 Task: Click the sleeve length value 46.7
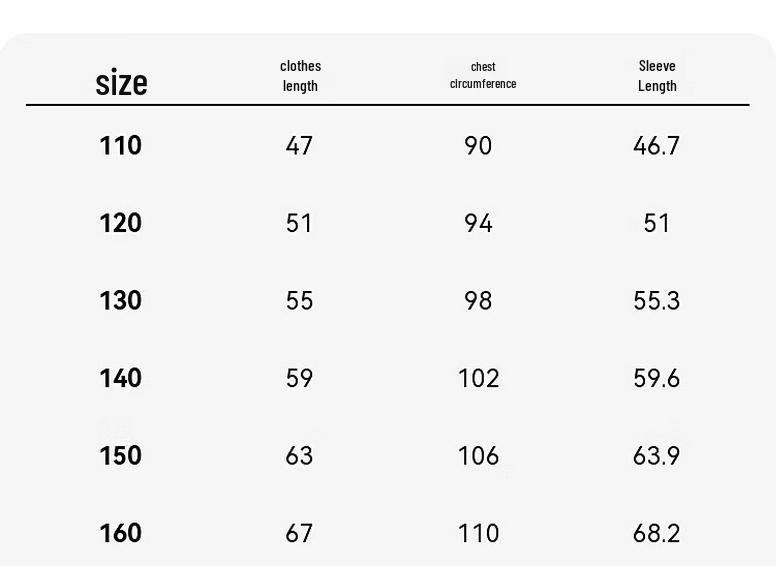point(656,146)
